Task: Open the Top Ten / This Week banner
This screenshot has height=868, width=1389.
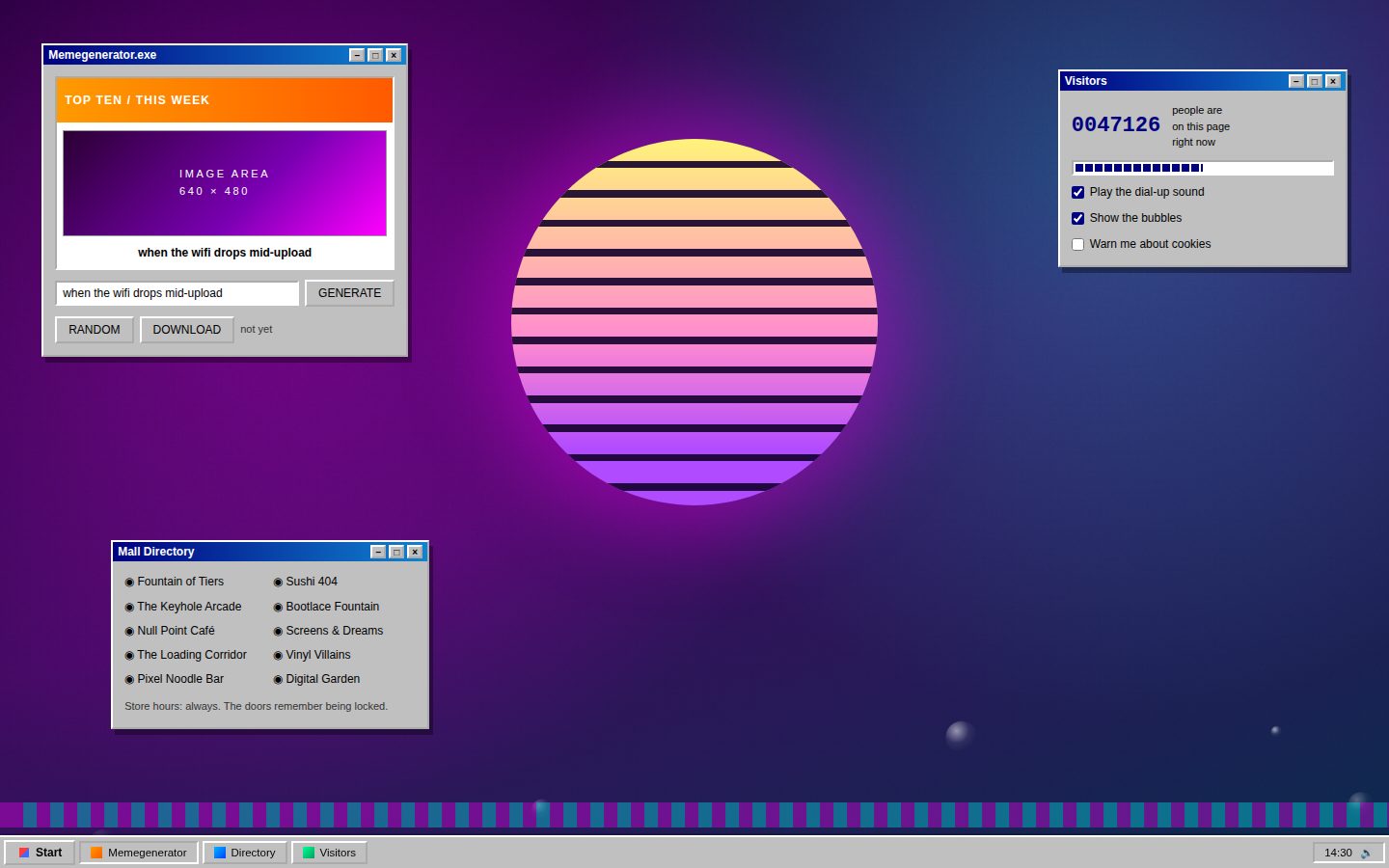Action: [225, 100]
